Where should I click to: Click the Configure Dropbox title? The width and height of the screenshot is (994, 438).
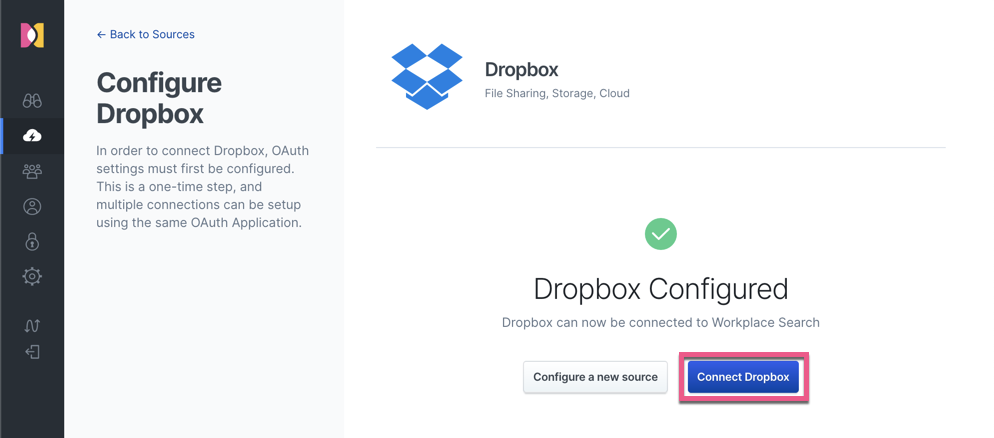[x=159, y=98]
